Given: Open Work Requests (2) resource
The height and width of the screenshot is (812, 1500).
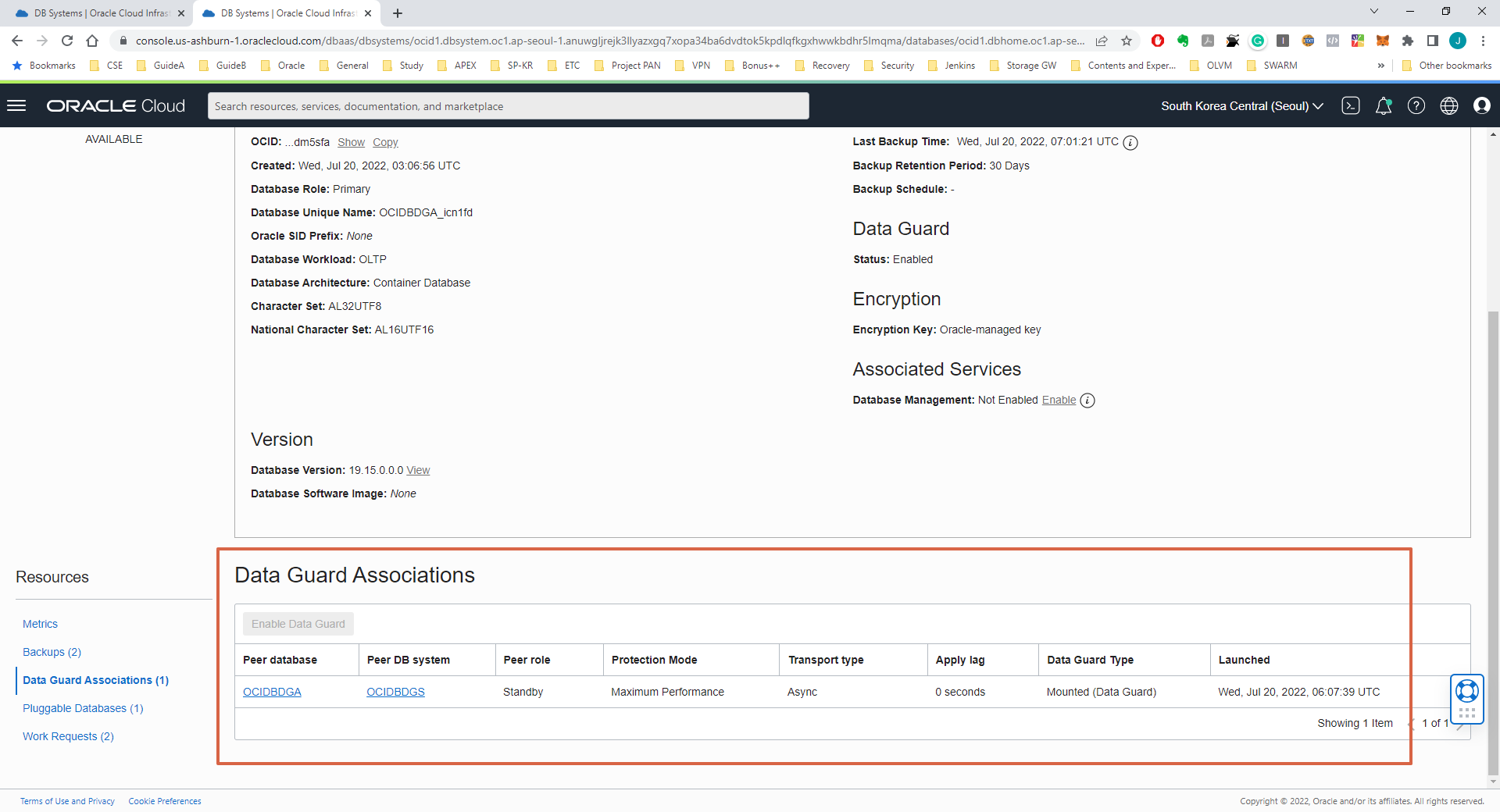Looking at the screenshot, I should [x=68, y=736].
